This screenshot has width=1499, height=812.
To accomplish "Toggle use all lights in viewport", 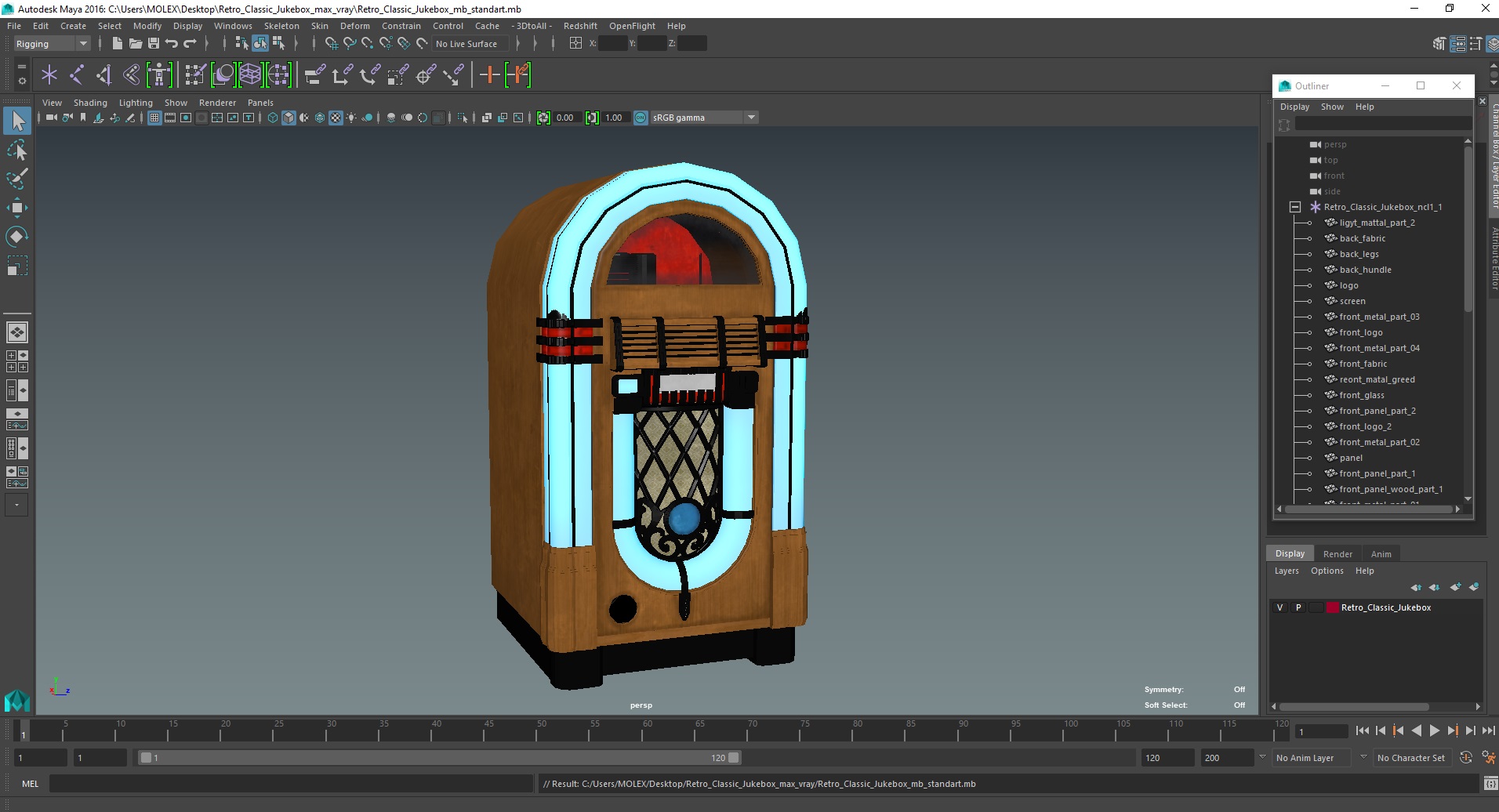I will click(x=351, y=118).
